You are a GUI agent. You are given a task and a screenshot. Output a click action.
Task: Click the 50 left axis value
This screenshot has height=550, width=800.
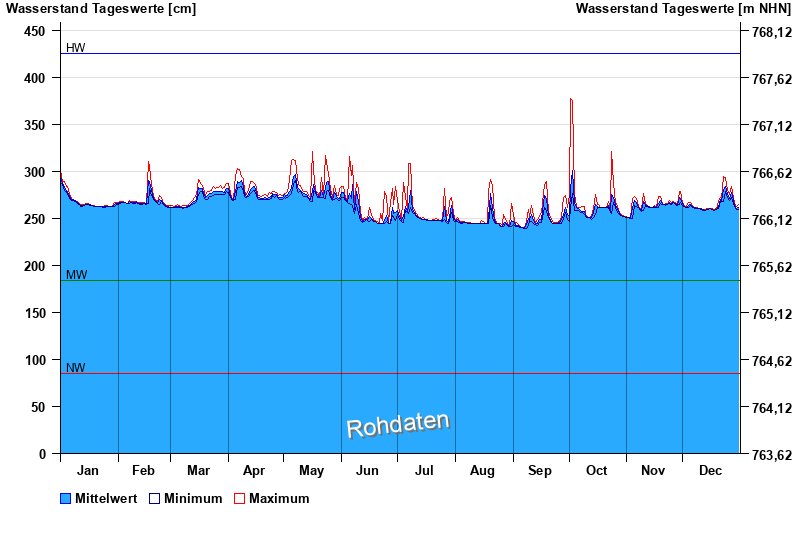click(x=38, y=407)
